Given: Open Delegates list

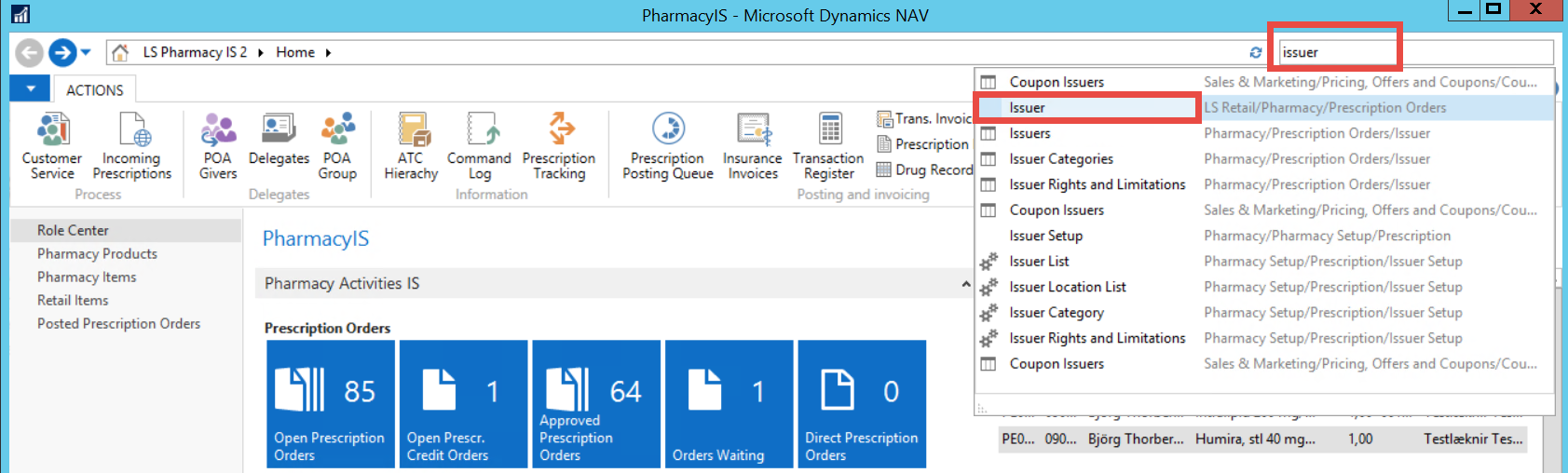Looking at the screenshot, I should click(279, 140).
